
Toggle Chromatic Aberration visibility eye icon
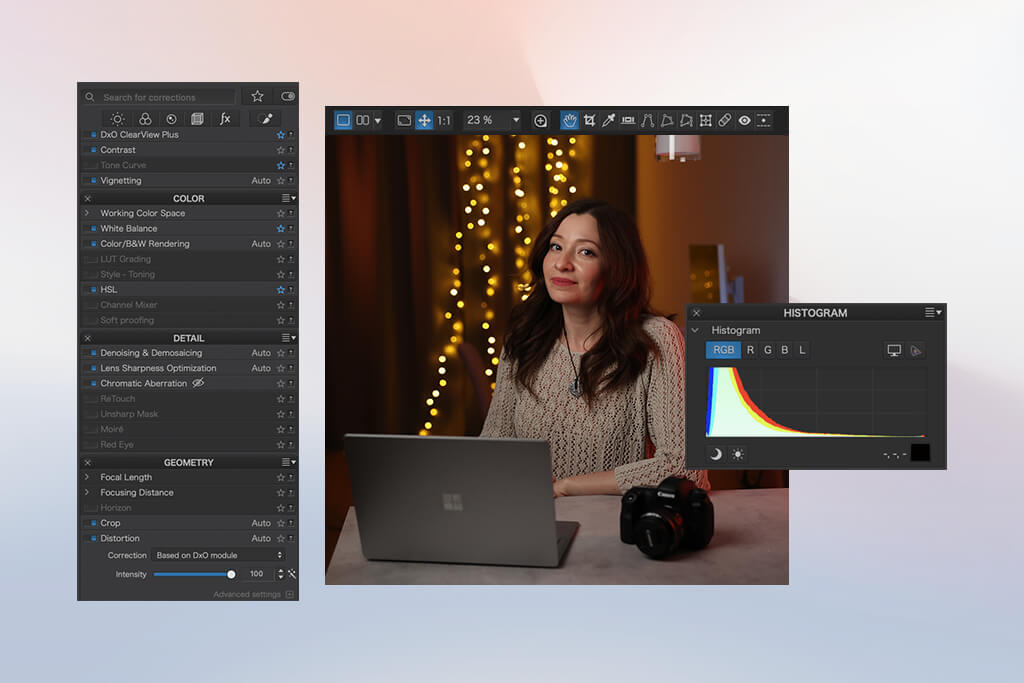tap(198, 383)
